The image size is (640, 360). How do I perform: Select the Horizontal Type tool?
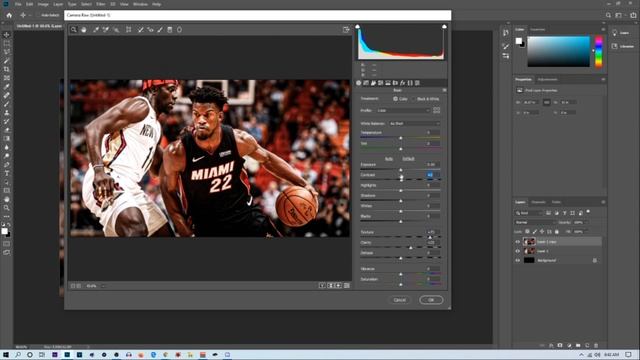[x=7, y=173]
